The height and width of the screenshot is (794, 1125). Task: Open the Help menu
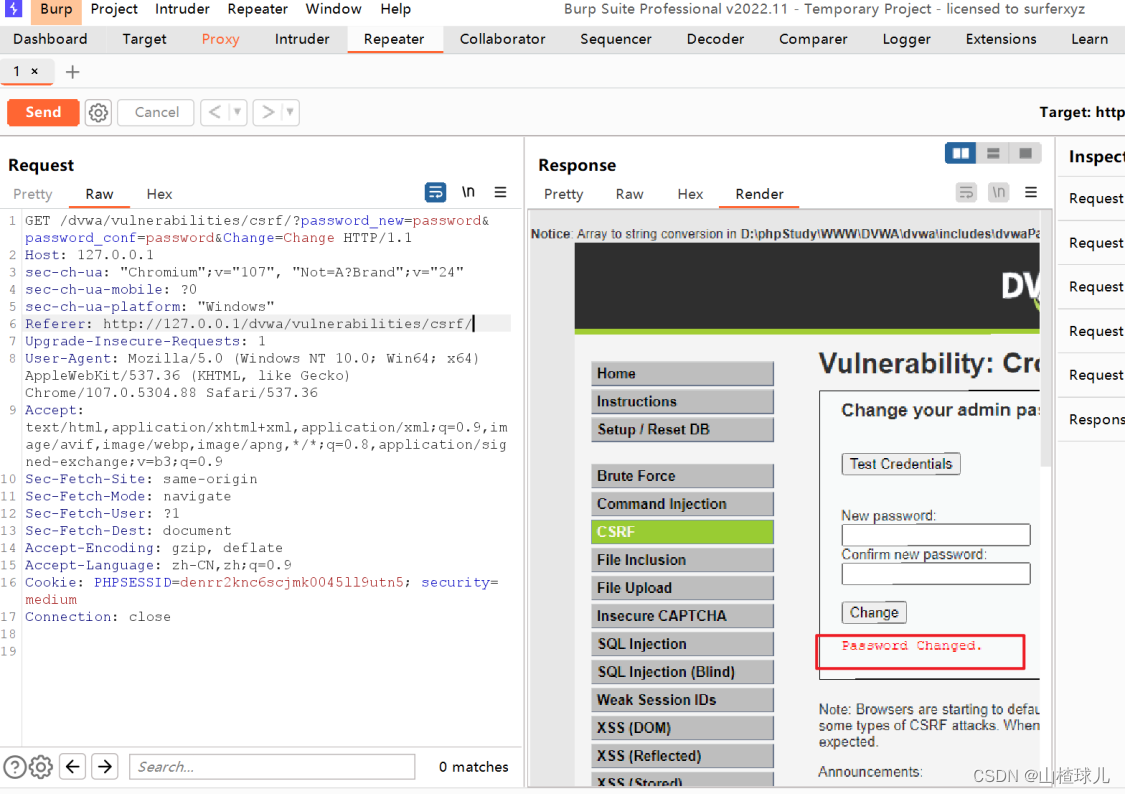click(x=395, y=9)
